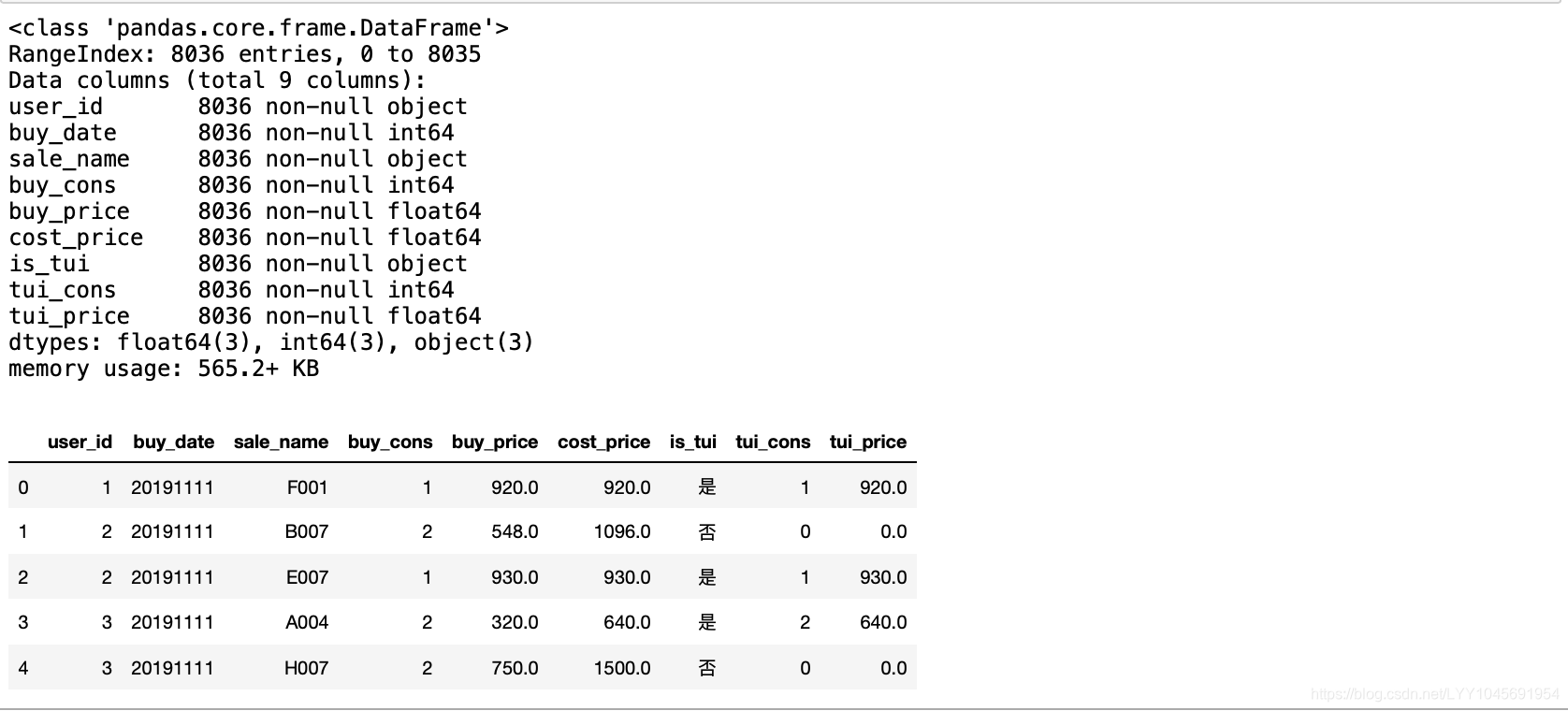Click the buy_date int64 info line
The height and width of the screenshot is (711, 1568).
[x=231, y=133]
